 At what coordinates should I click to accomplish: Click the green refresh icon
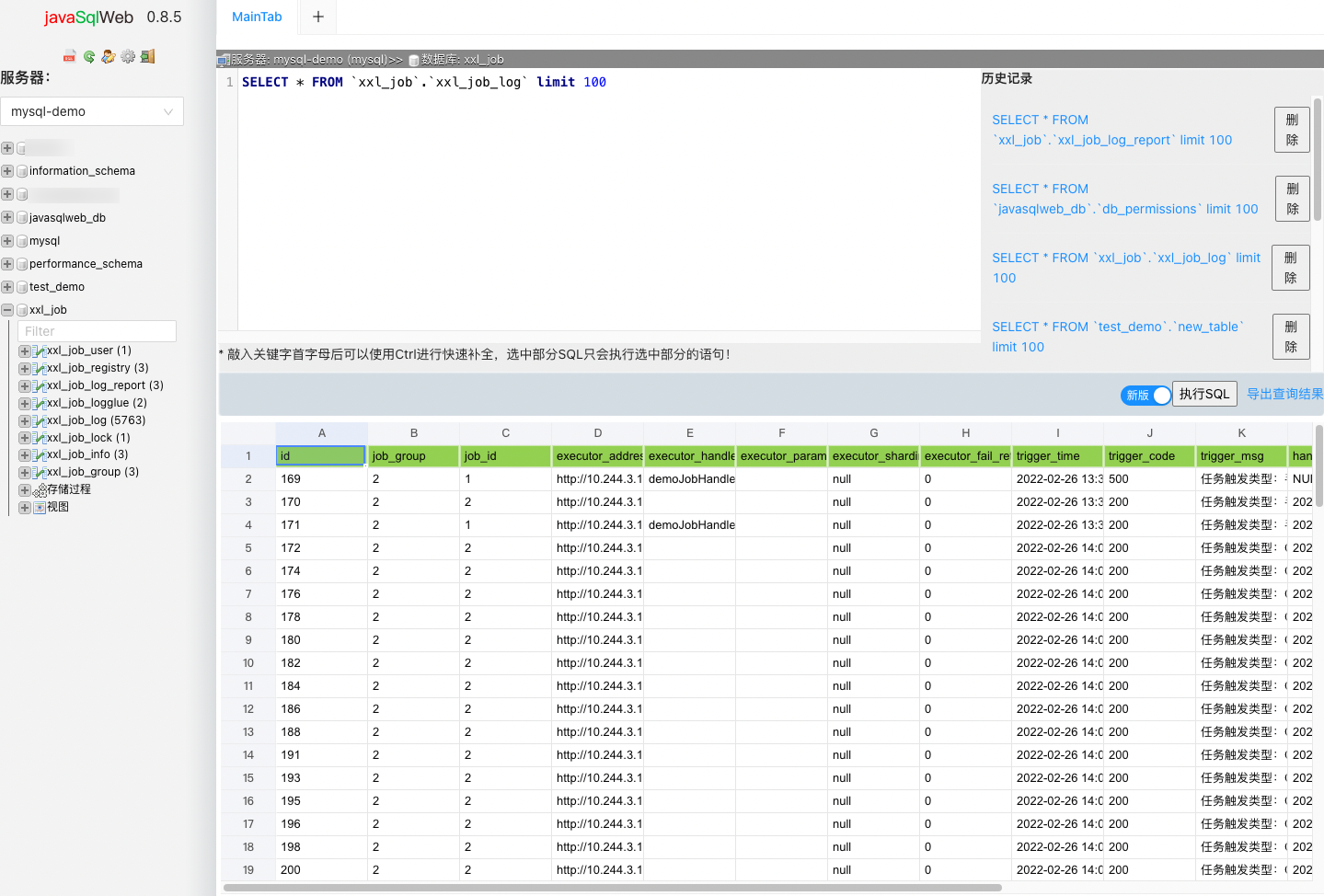(89, 56)
